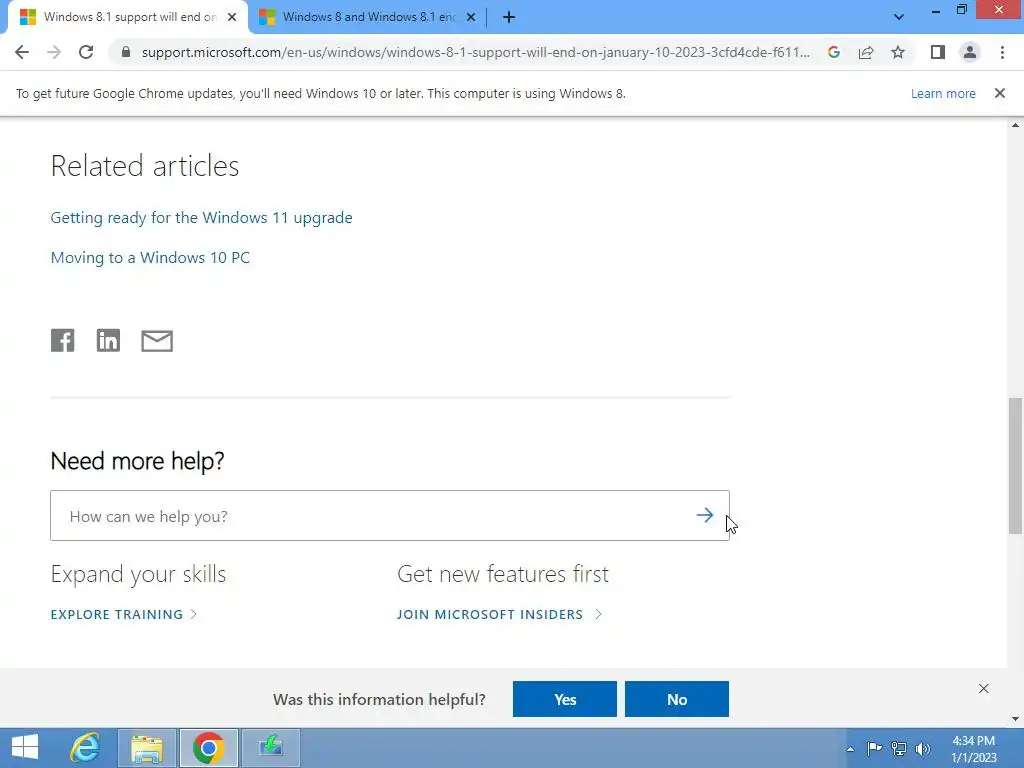Screen dimensions: 1024x768
Task: View site information lock icon
Action: coord(126,52)
